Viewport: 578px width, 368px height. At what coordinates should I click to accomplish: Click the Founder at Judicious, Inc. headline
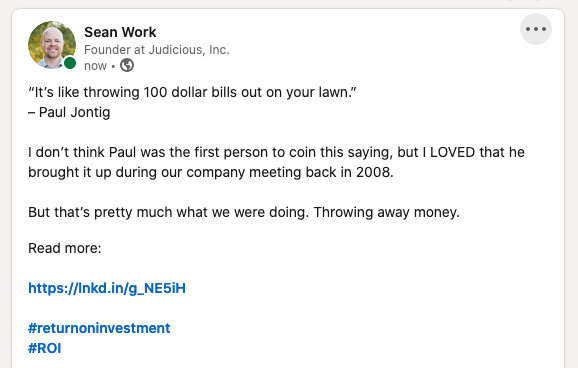pos(157,49)
